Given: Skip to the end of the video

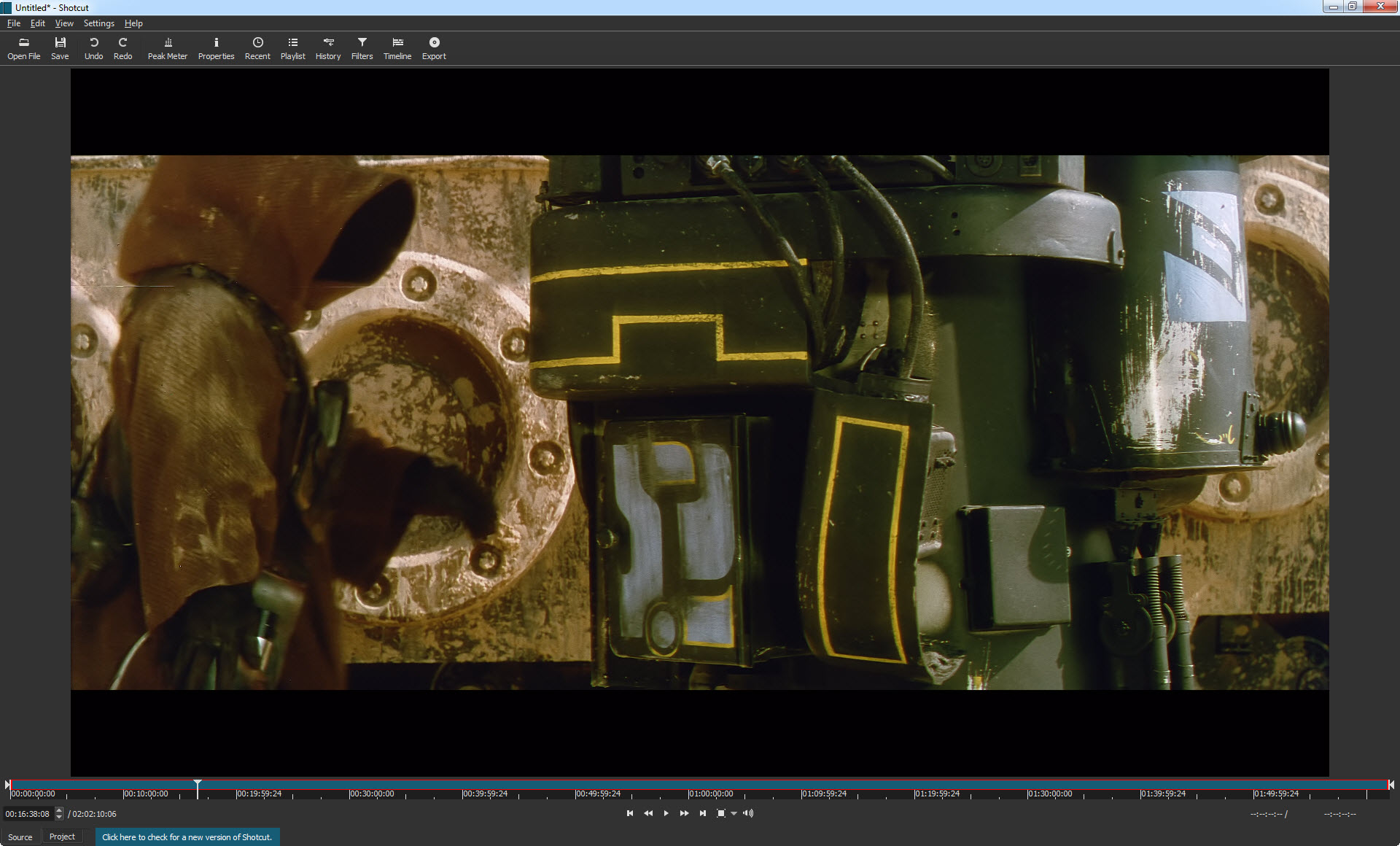Looking at the screenshot, I should click(x=702, y=813).
